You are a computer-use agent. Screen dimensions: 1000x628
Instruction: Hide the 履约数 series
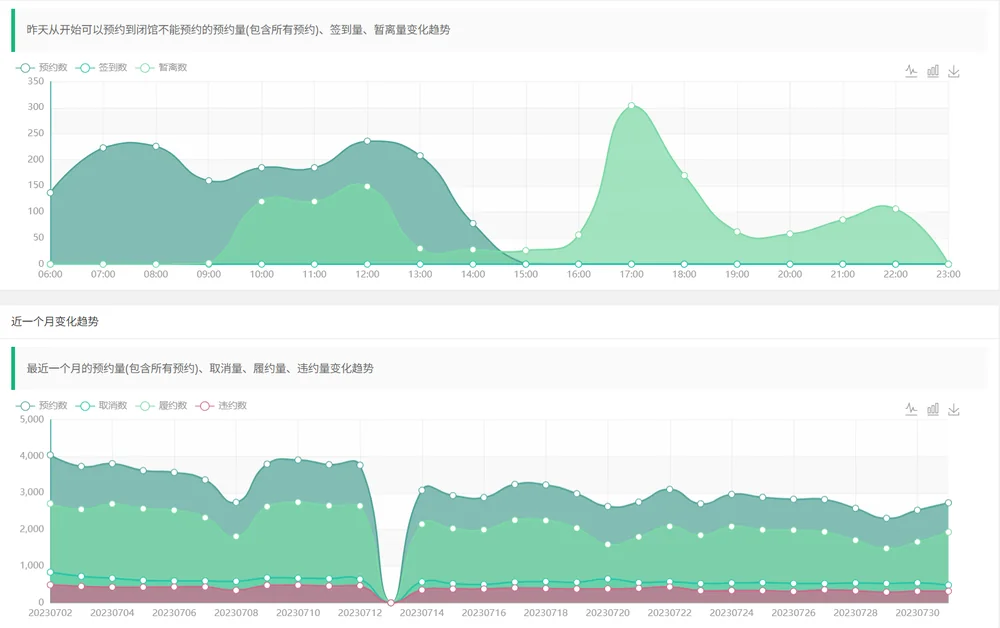[161, 405]
